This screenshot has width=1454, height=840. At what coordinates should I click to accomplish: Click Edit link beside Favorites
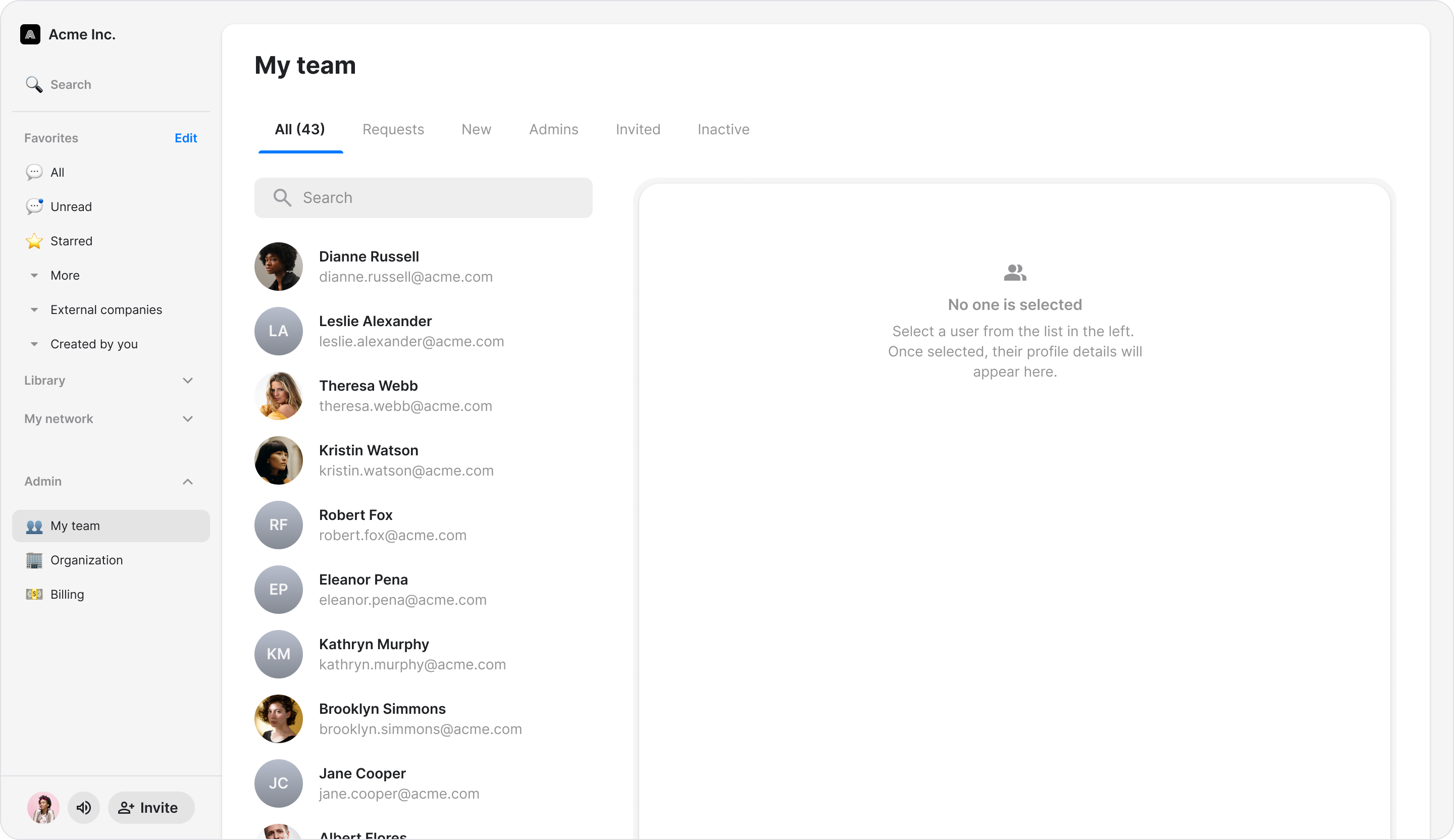[186, 138]
